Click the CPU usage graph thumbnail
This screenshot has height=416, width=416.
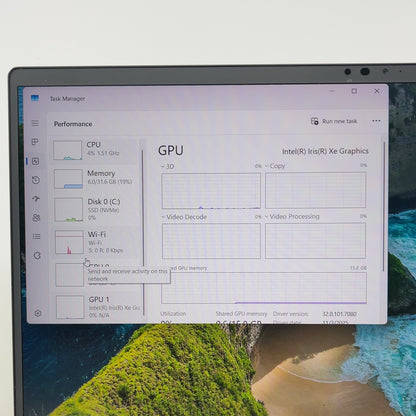(67, 150)
